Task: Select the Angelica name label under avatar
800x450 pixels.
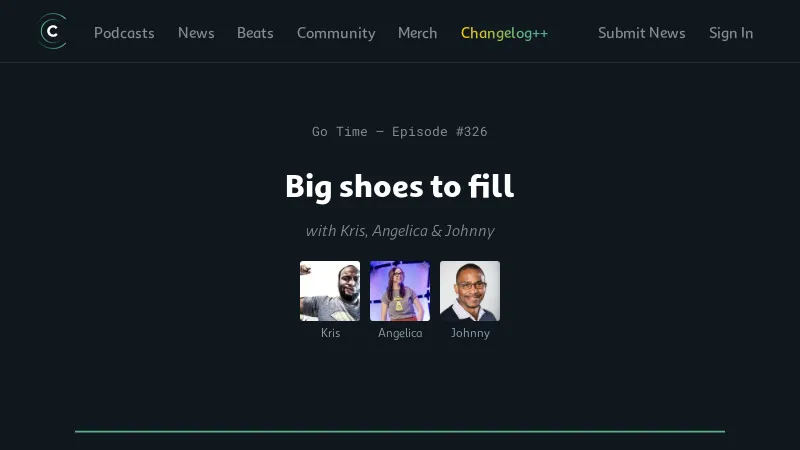Action: 400,333
